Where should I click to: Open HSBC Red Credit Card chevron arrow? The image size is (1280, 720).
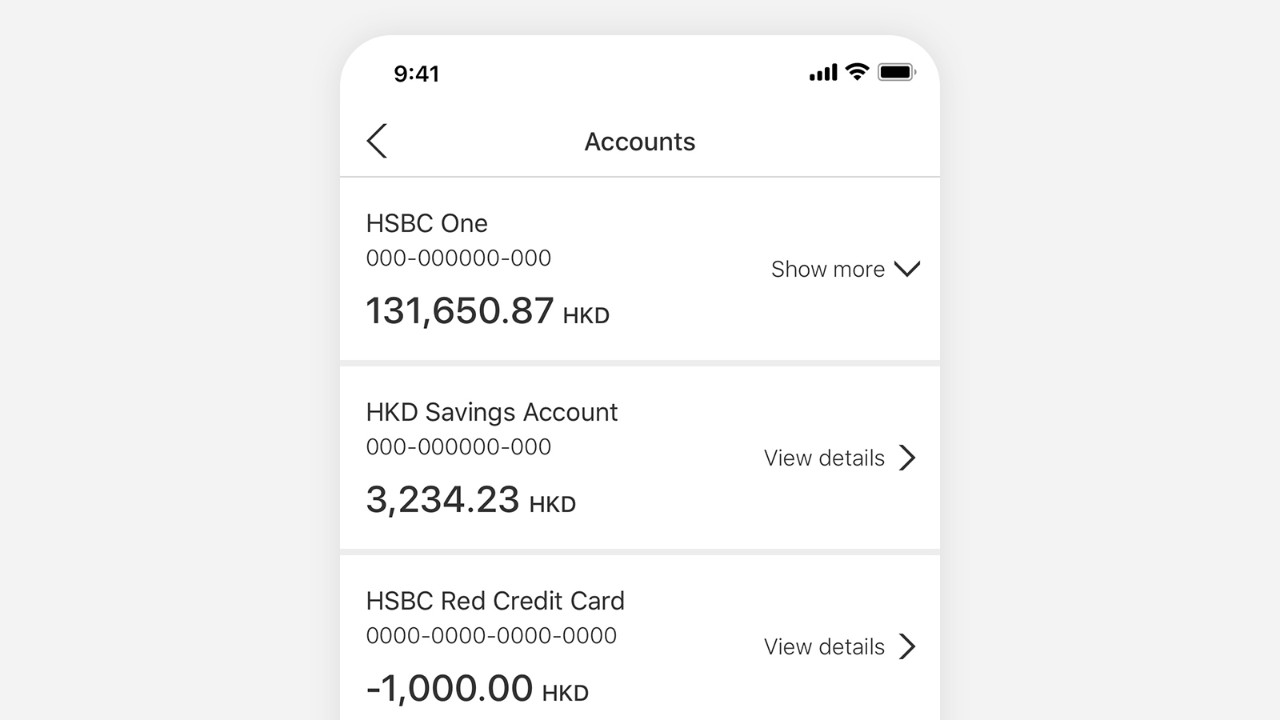pos(907,647)
